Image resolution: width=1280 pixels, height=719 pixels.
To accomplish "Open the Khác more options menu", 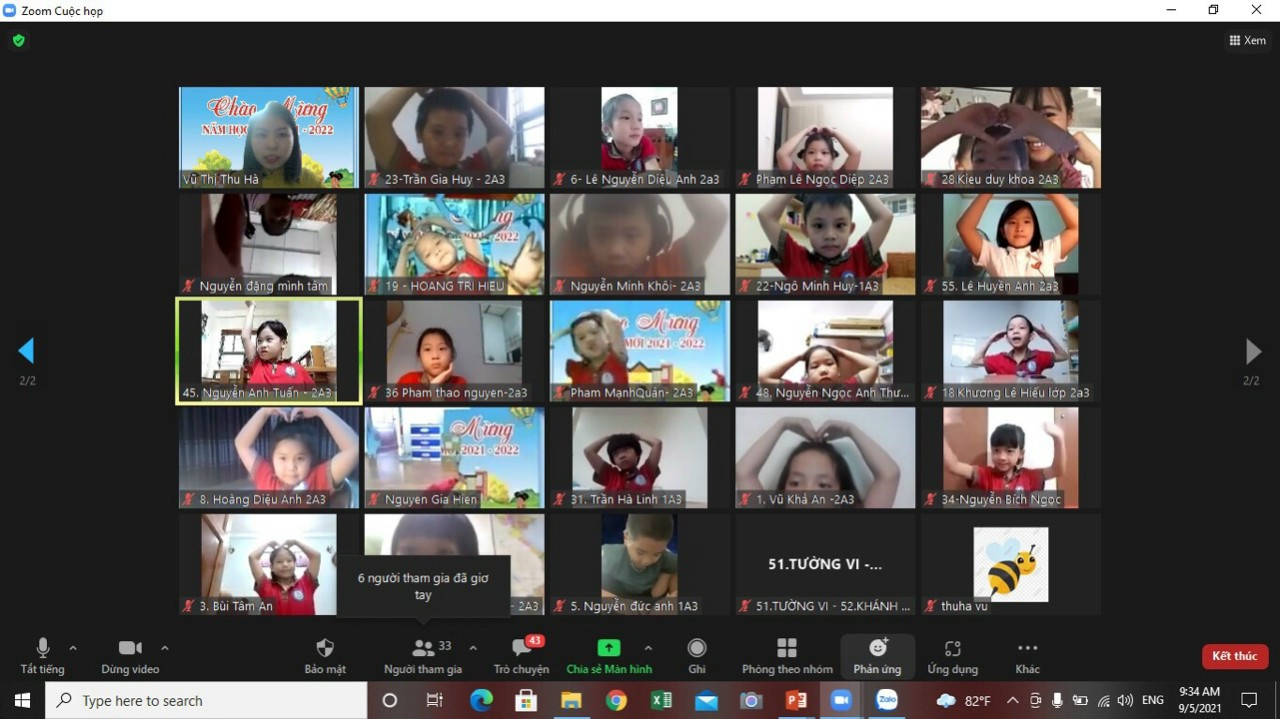I will pos(1027,649).
